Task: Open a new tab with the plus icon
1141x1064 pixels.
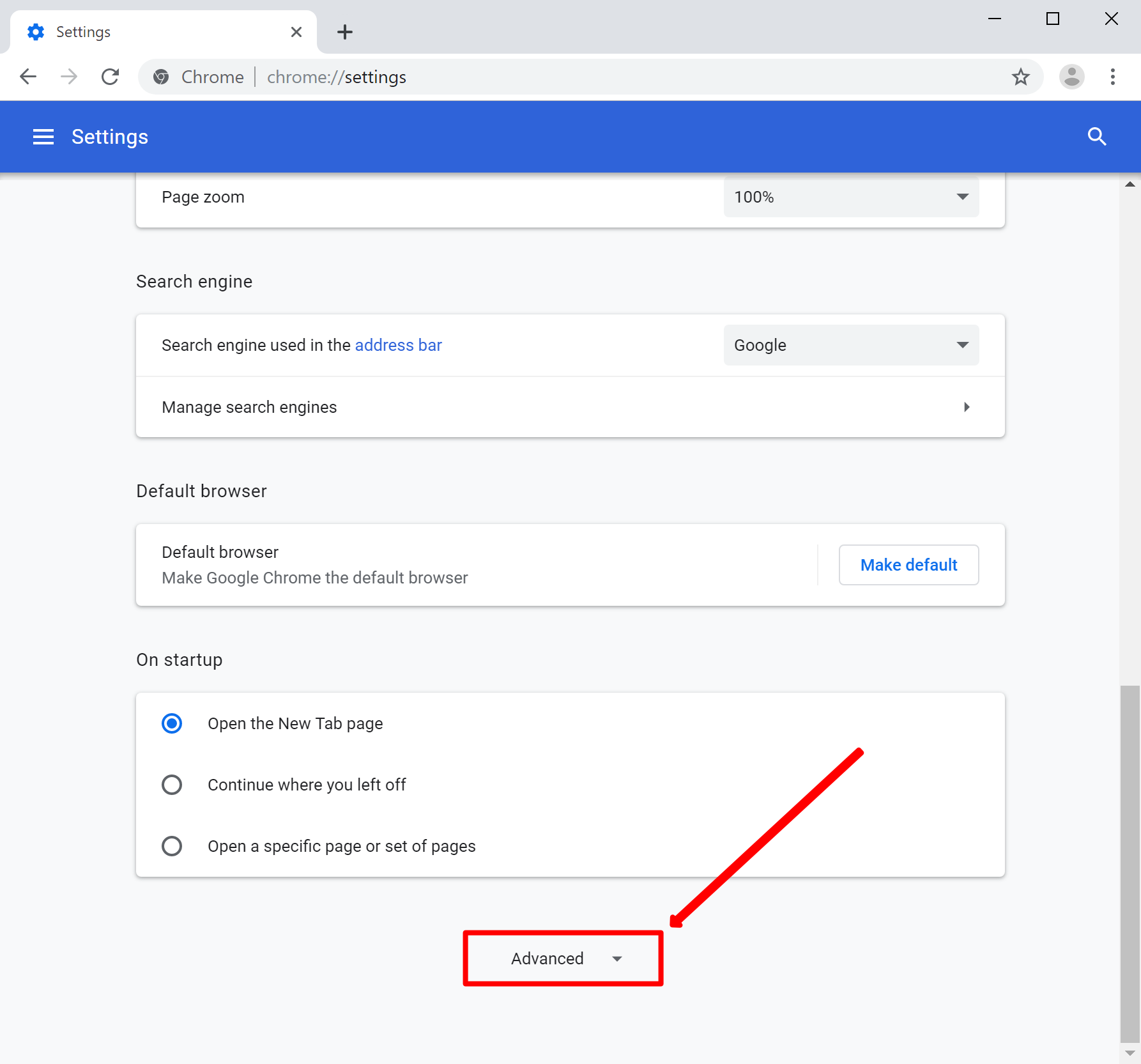Action: [345, 32]
